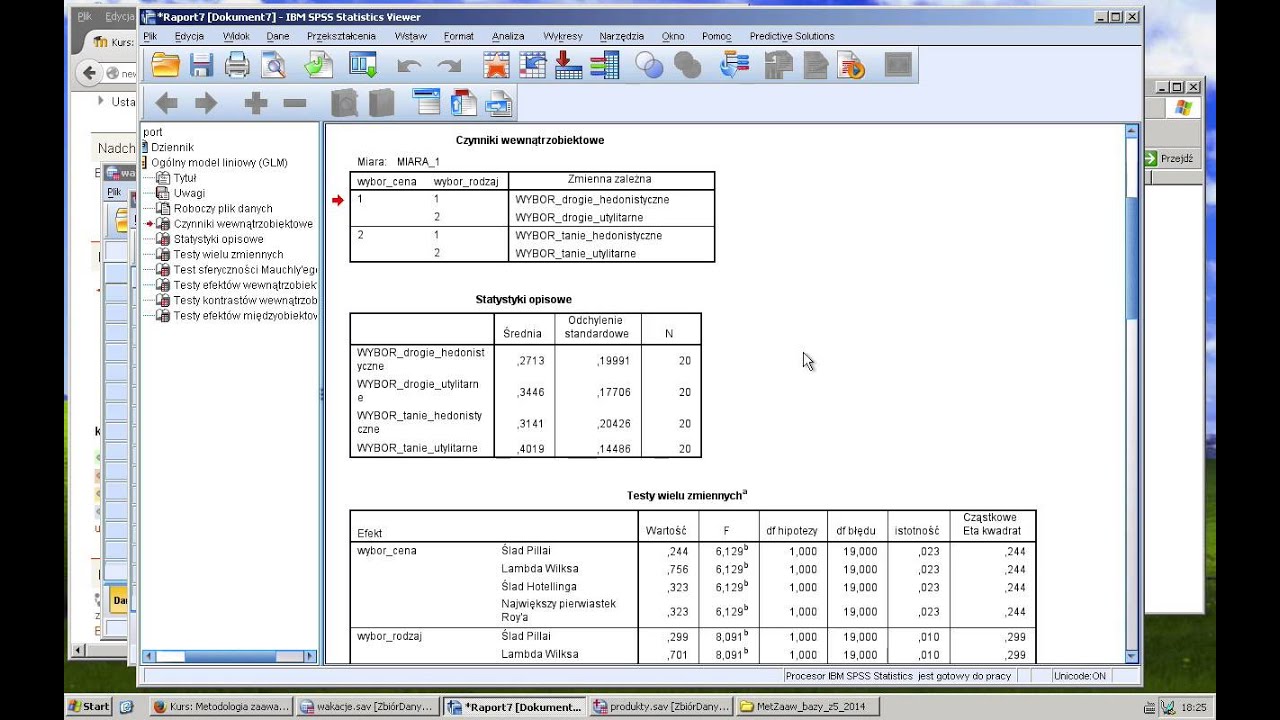Click the Go to Variable icon with red arrow

click(568, 66)
